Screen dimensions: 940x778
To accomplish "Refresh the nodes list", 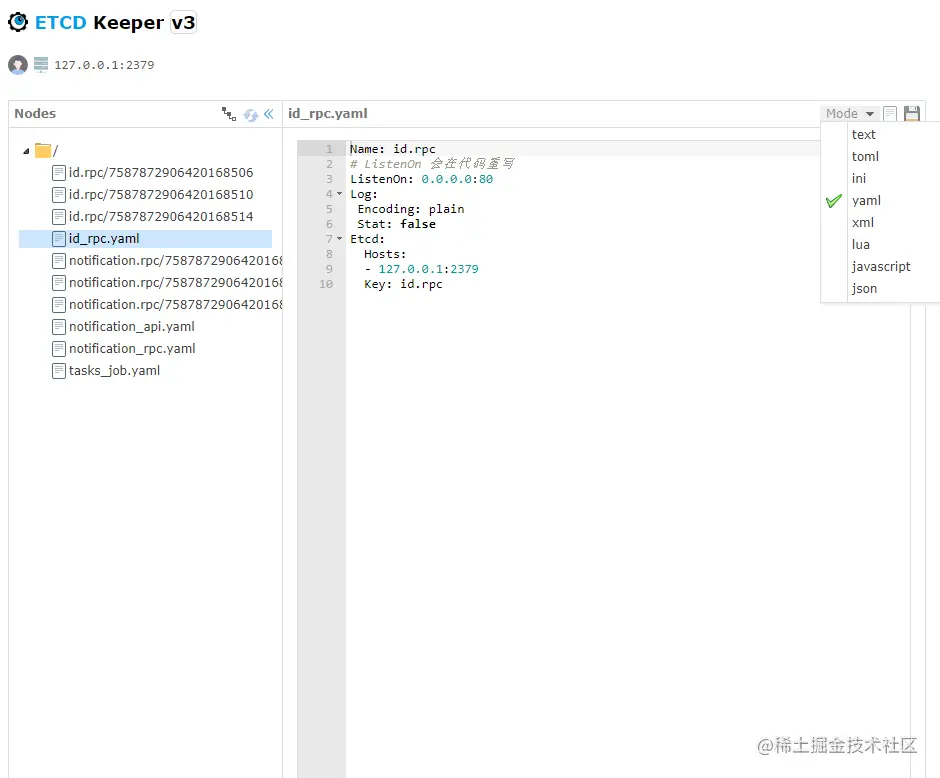I will [x=251, y=114].
